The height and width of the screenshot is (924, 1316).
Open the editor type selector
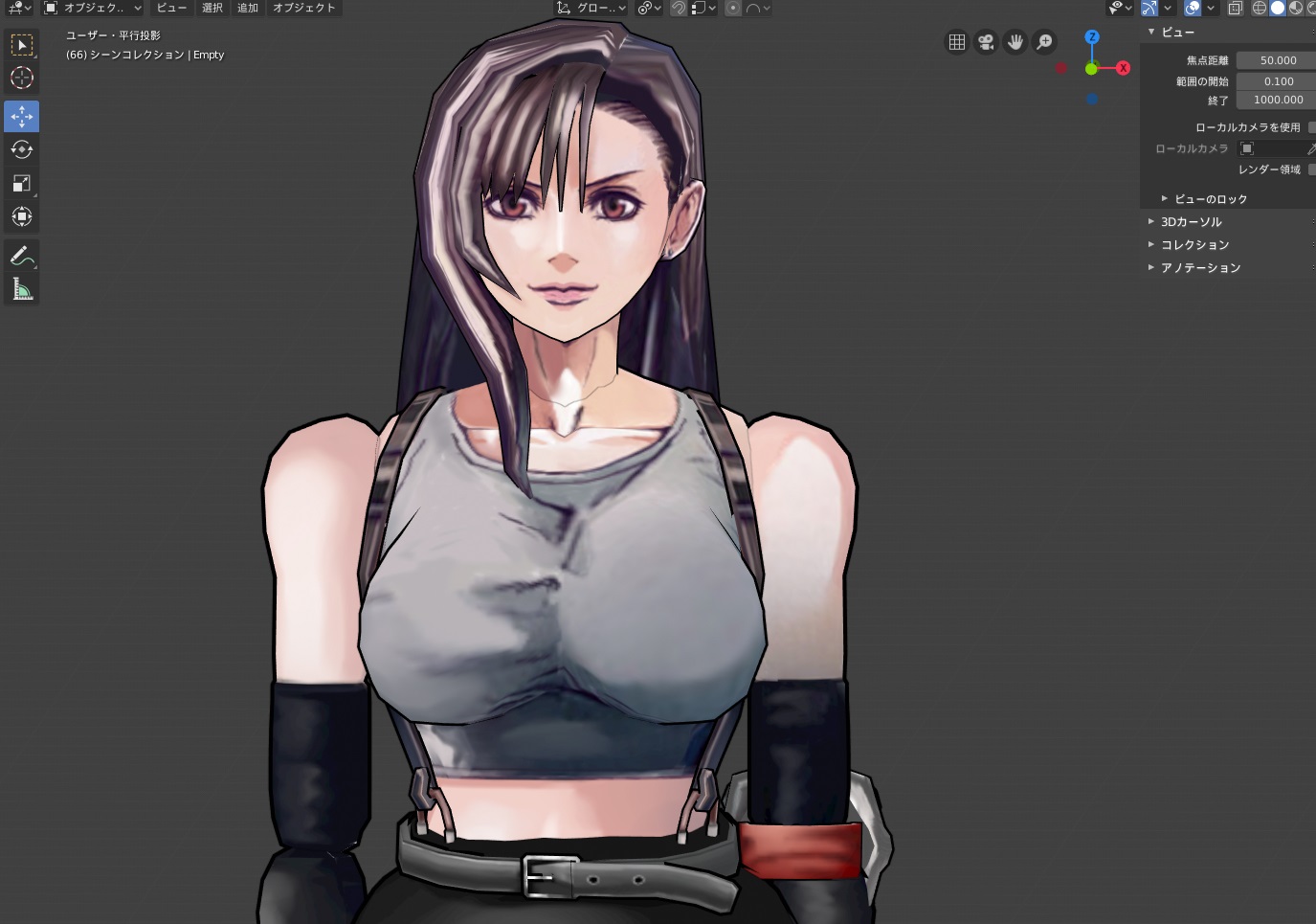pos(18,8)
